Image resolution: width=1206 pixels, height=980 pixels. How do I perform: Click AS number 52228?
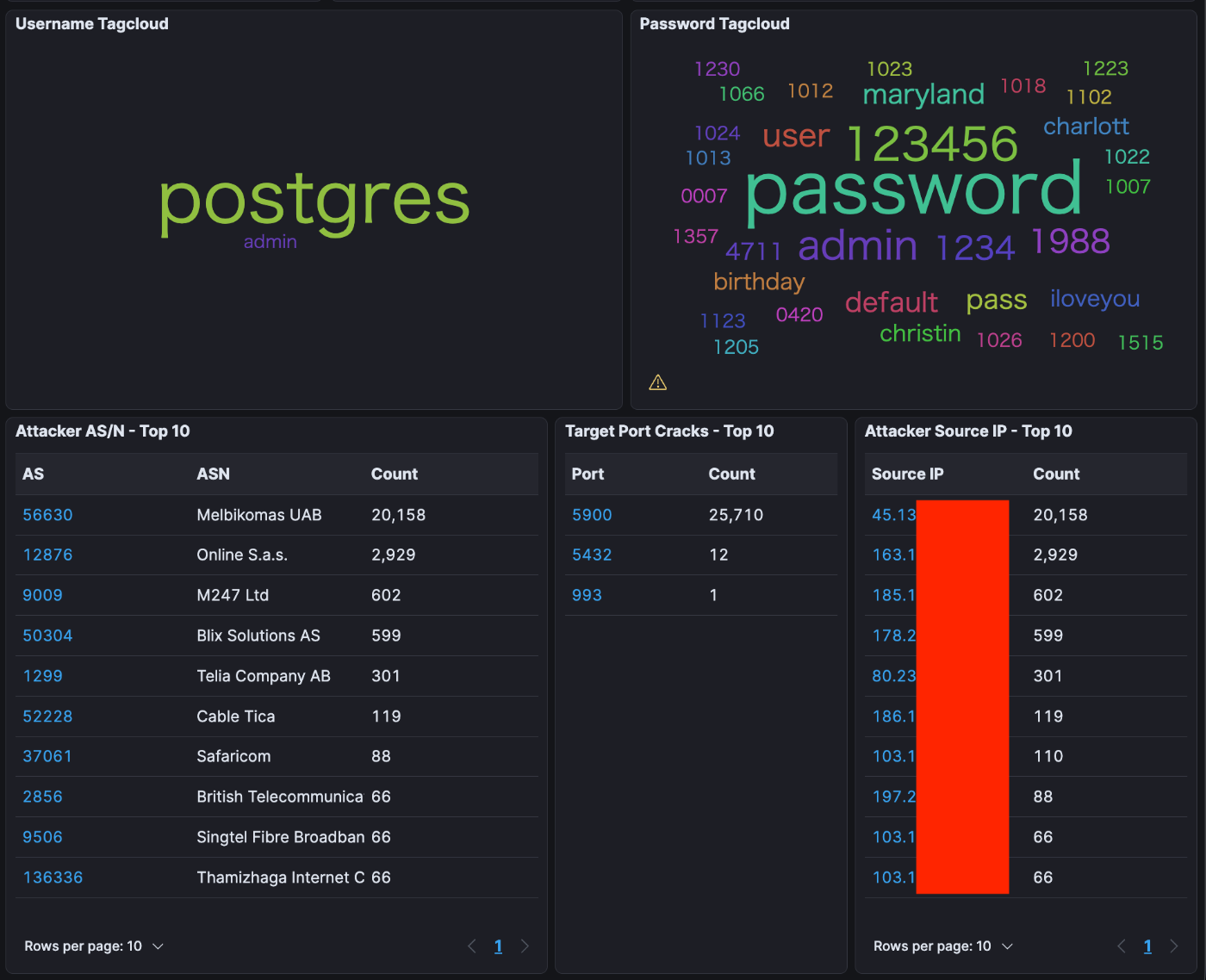(x=47, y=716)
